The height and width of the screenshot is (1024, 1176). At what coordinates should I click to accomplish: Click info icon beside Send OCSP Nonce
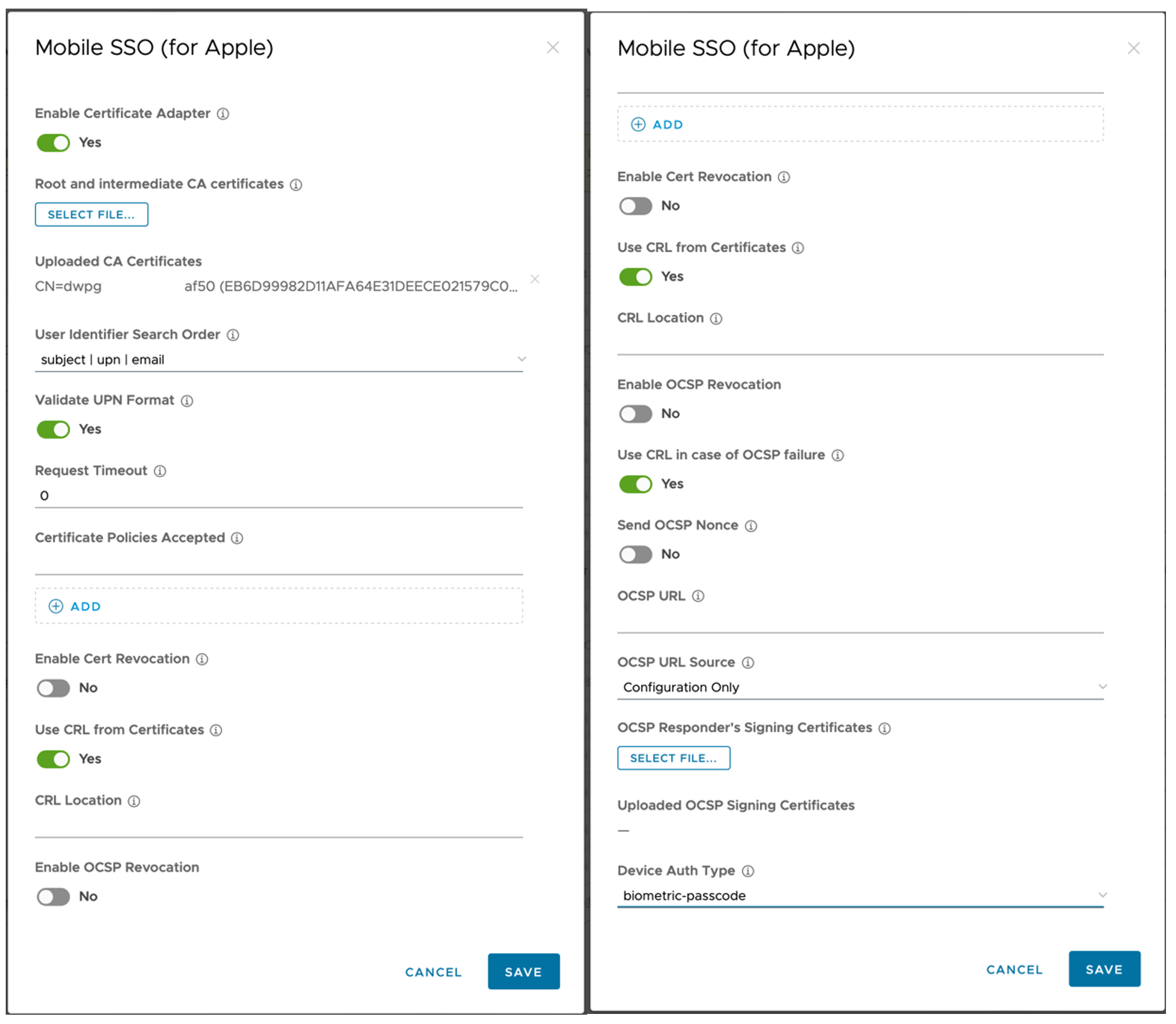click(751, 526)
